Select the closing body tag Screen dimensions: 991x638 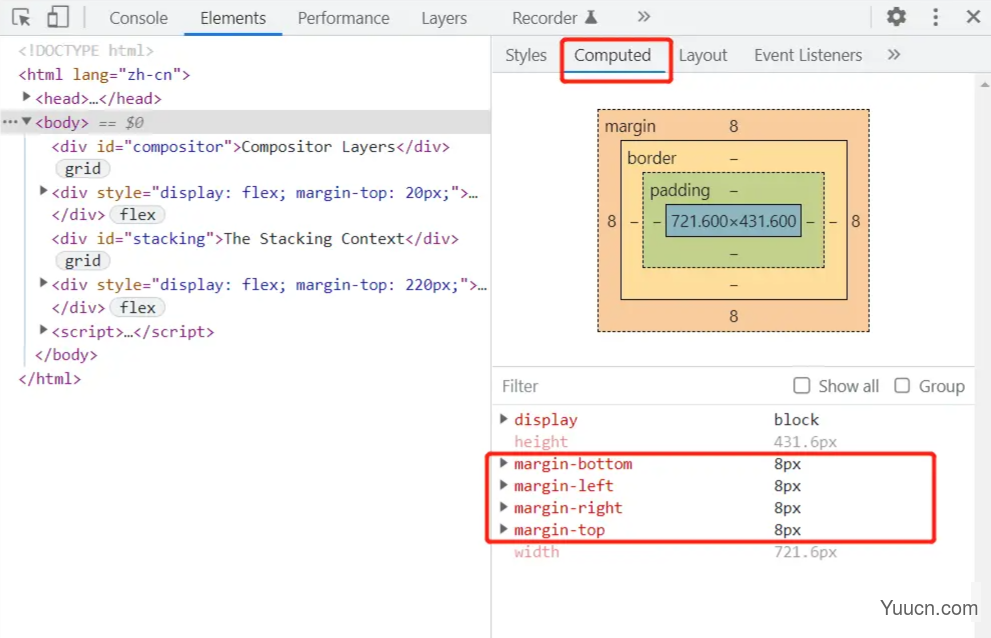click(66, 355)
